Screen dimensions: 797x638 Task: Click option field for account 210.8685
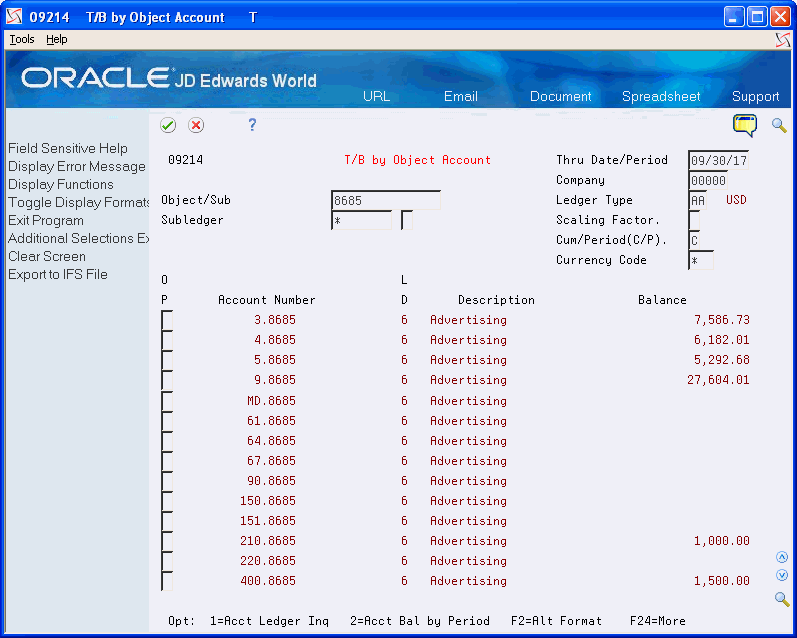pos(167,541)
